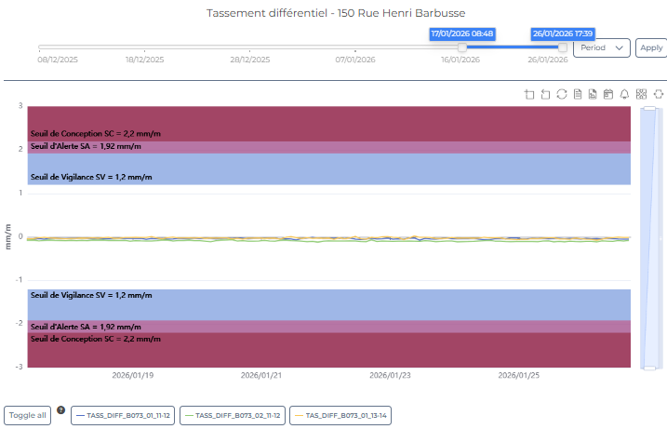Click the start handle of date range slider
Viewport: 667px width, 429px height.
(x=462, y=47)
